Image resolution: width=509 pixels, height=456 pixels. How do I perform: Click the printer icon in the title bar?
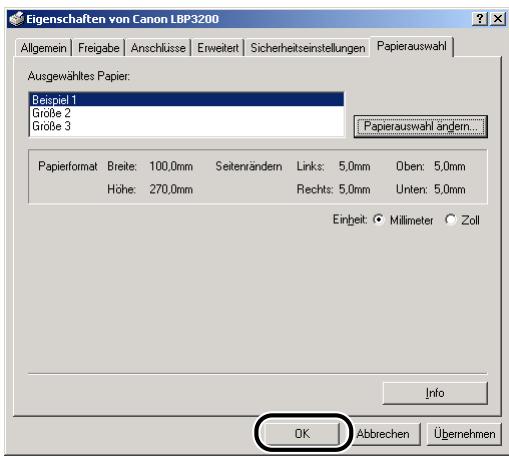tap(16, 19)
